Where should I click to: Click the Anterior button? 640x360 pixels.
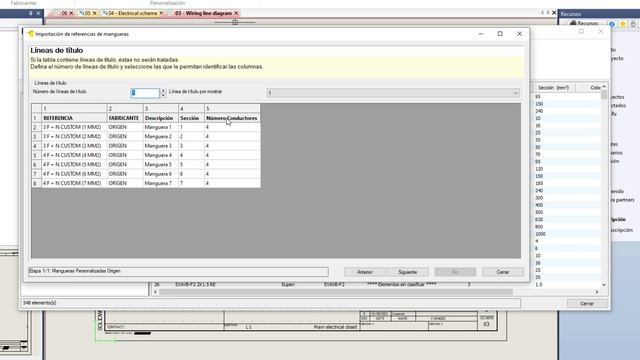(x=364, y=272)
